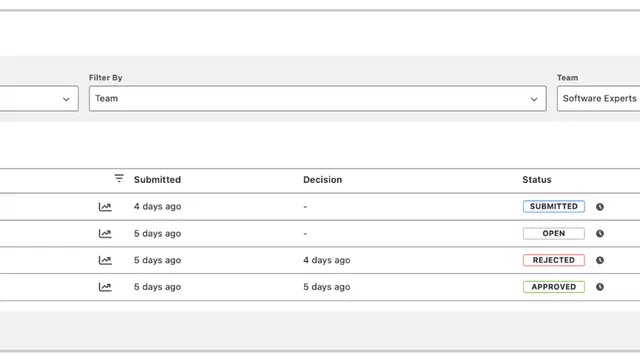Open the chart icon in the REJECTED row

pyautogui.click(x=105, y=260)
